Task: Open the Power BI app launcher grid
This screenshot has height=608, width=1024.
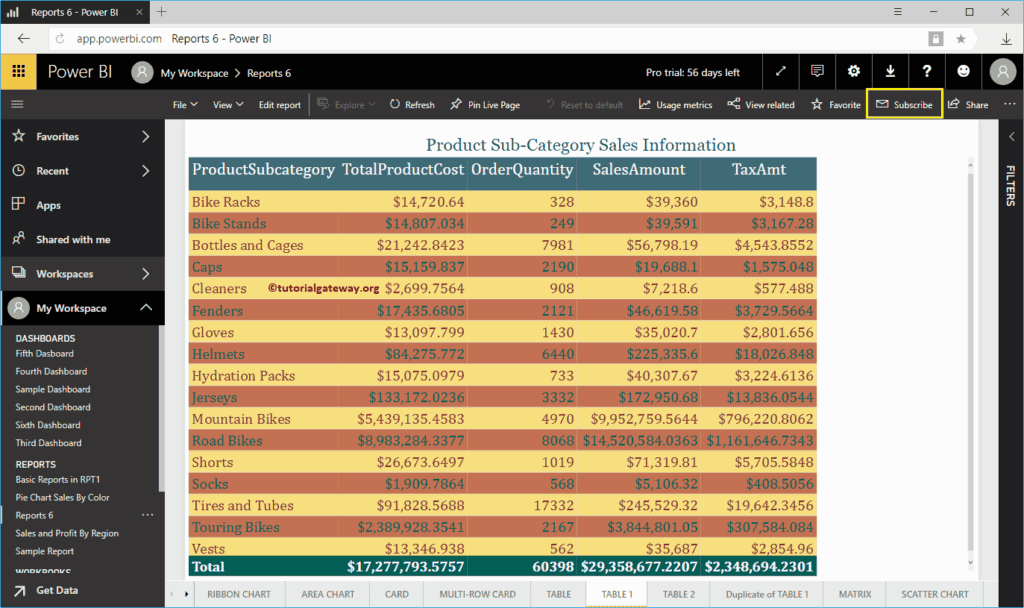Action: coord(18,72)
